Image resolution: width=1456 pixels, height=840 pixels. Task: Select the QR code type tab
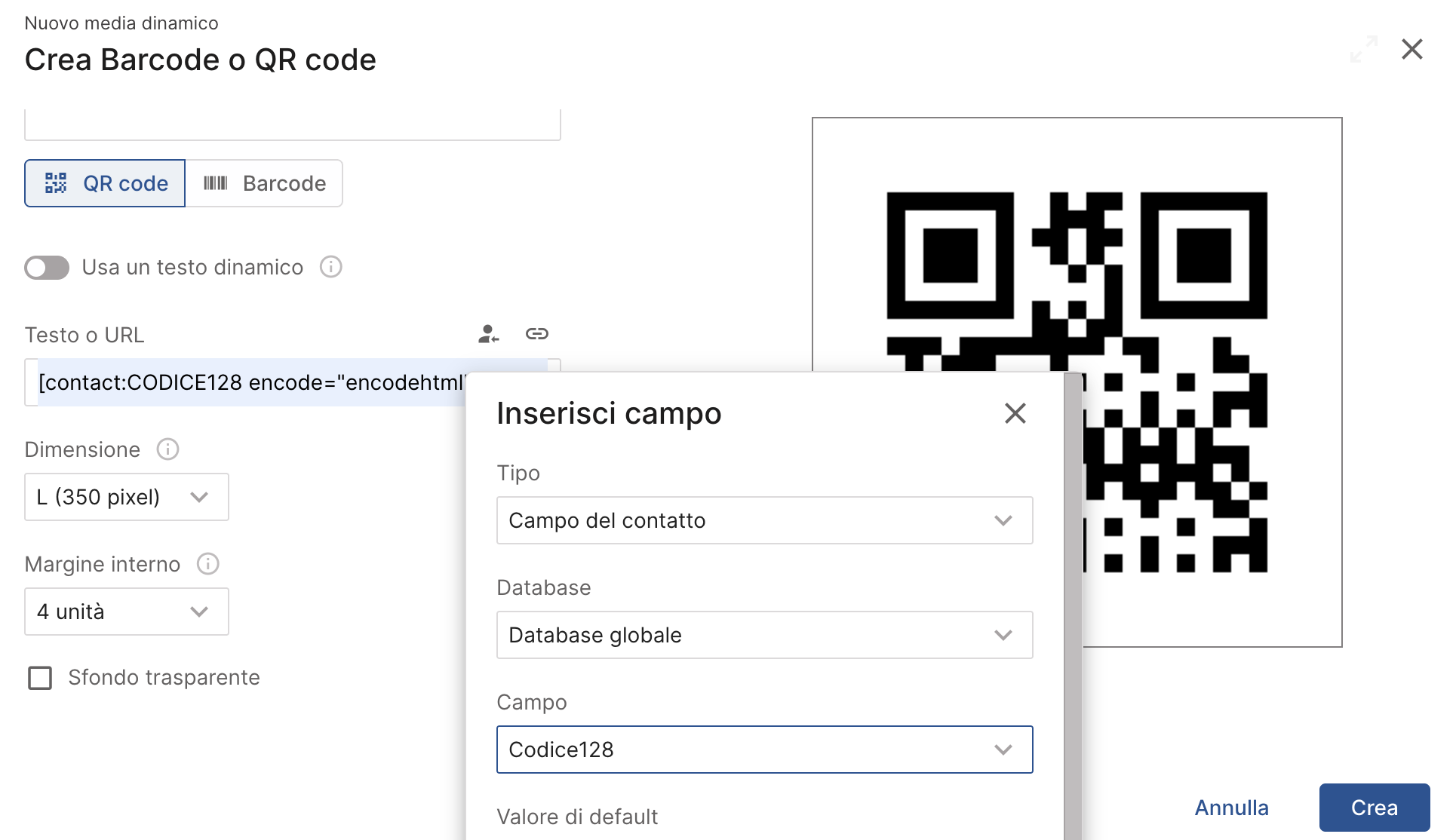click(x=105, y=183)
